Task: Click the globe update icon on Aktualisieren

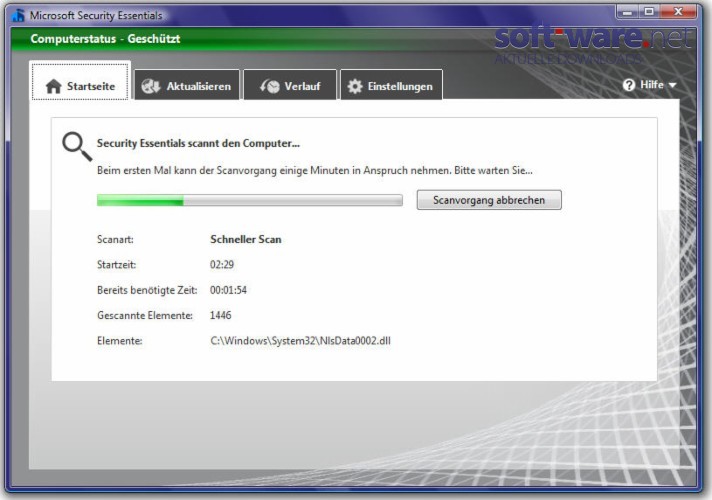Action: 151,86
